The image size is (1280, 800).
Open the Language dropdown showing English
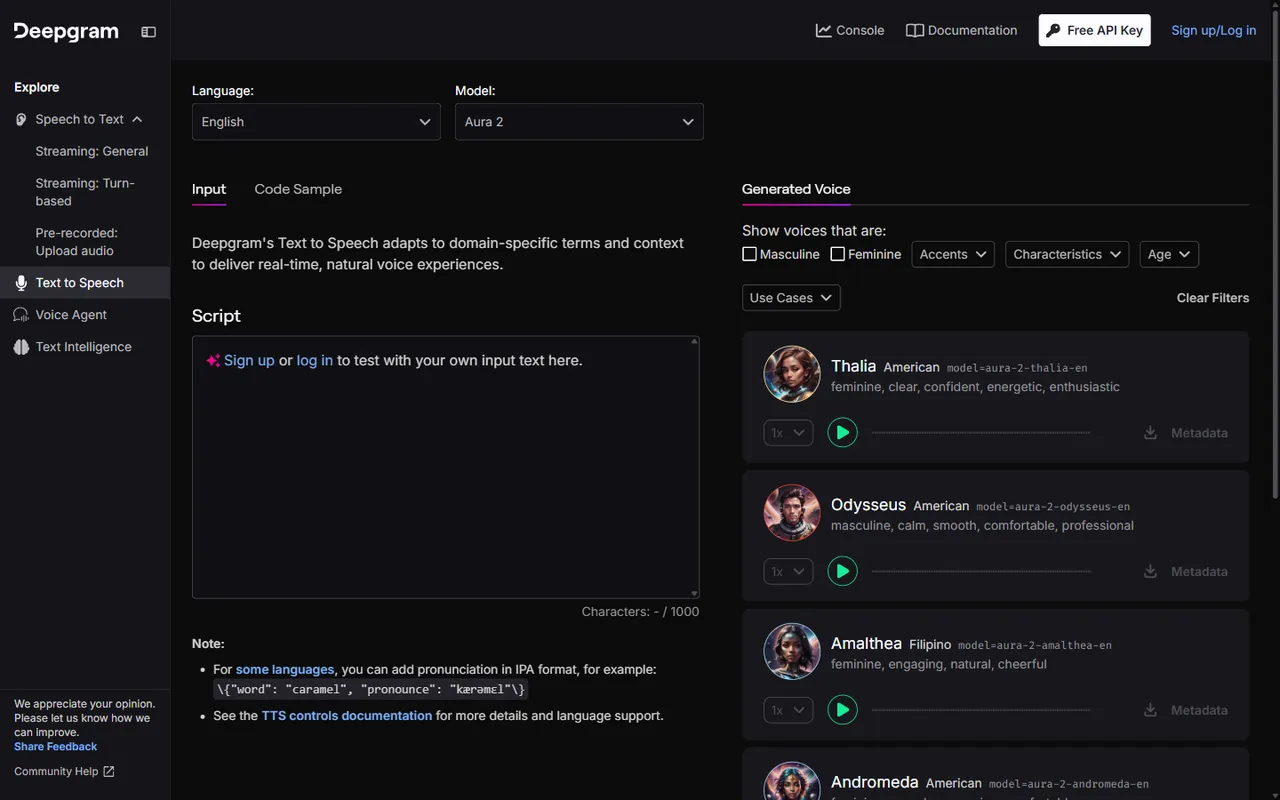[x=316, y=122]
